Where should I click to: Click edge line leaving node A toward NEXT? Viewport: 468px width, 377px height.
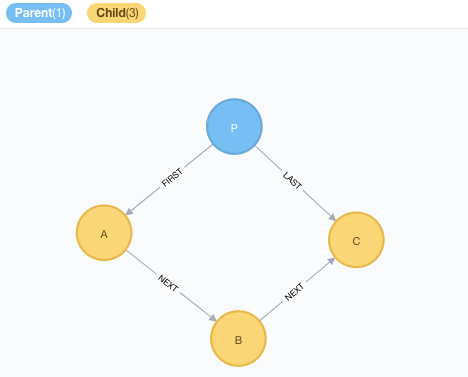(x=142, y=262)
